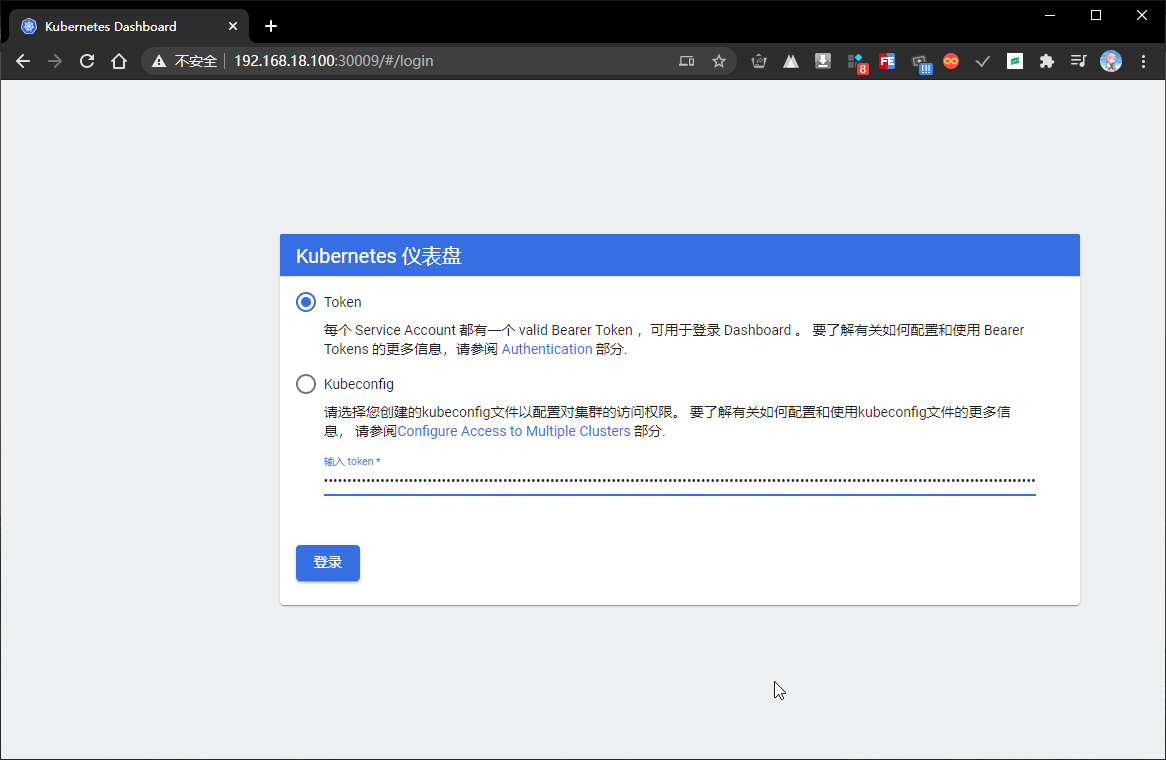Image resolution: width=1166 pixels, height=760 pixels.
Task: Select the Token radio option
Action: click(306, 302)
